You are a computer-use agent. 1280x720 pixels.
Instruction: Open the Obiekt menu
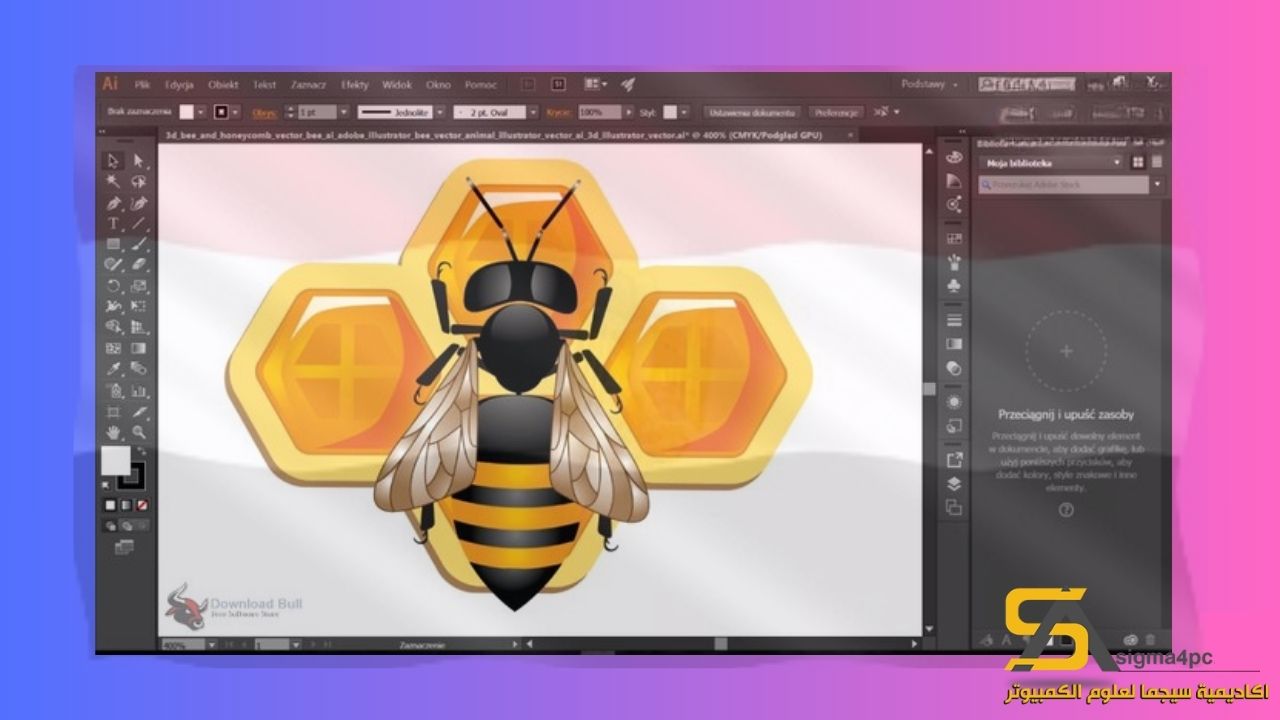point(223,85)
